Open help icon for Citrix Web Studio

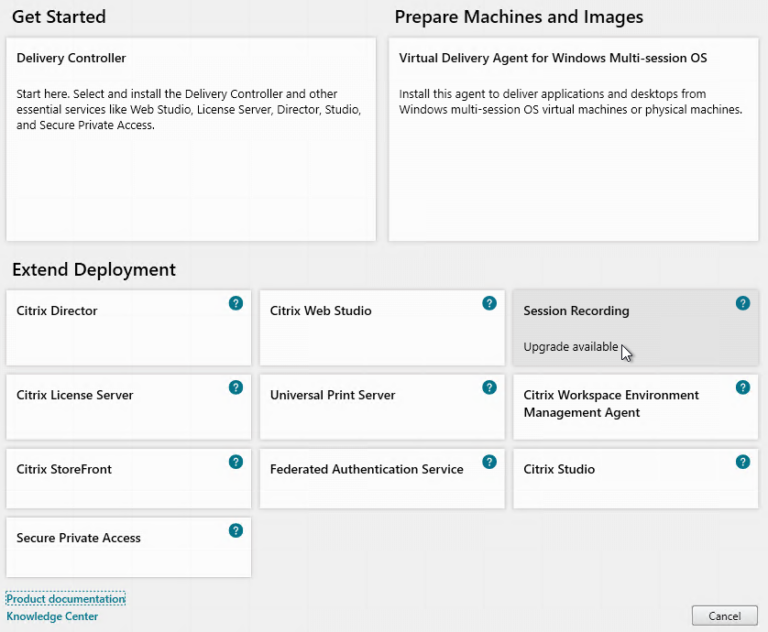[x=489, y=303]
